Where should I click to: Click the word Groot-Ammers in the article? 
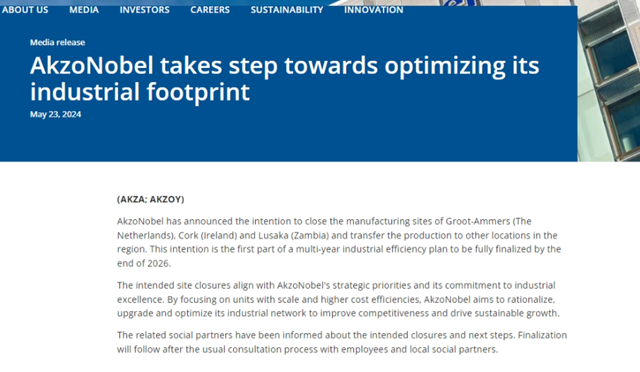click(x=478, y=221)
